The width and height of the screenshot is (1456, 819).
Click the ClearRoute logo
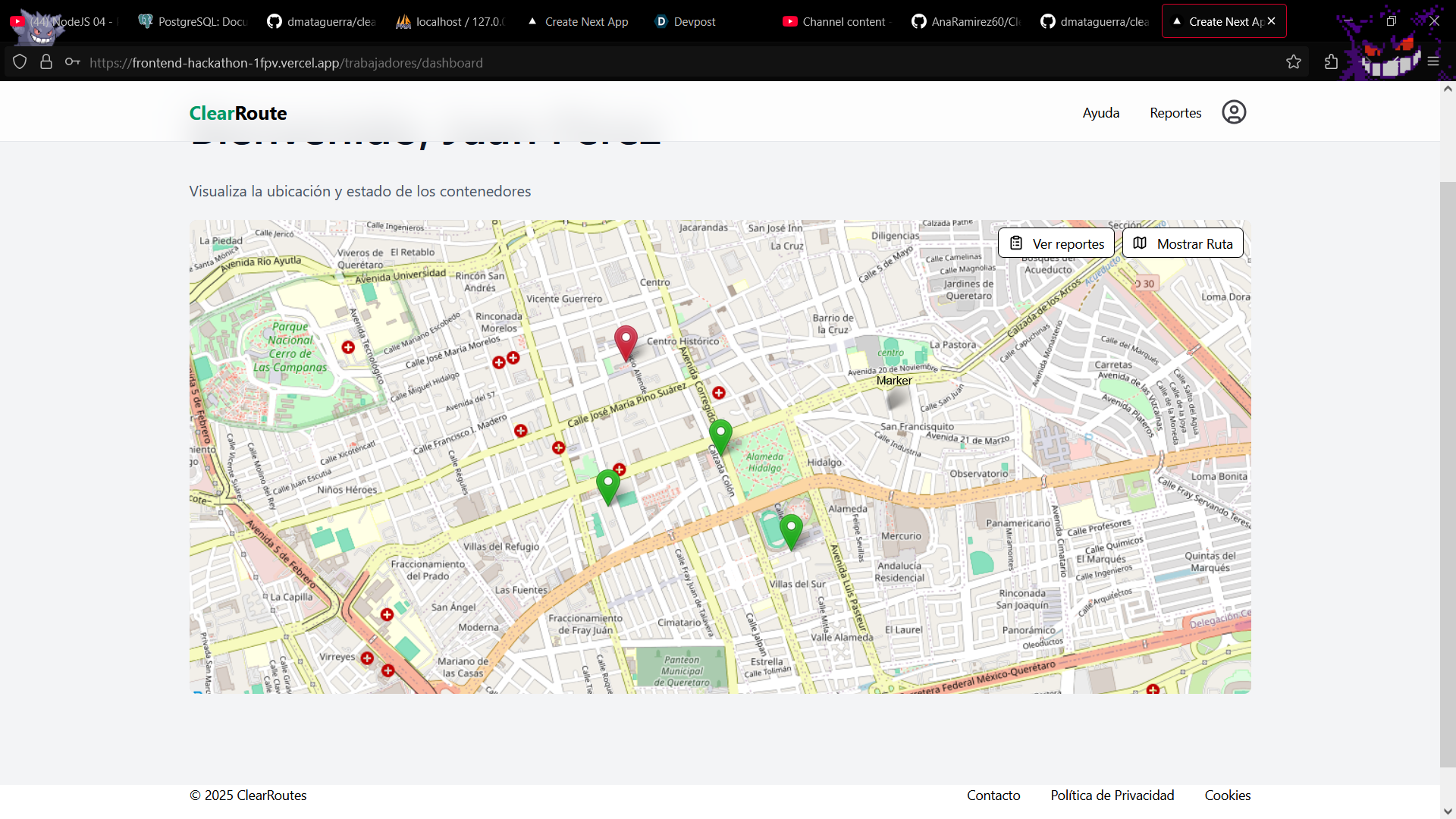point(238,113)
